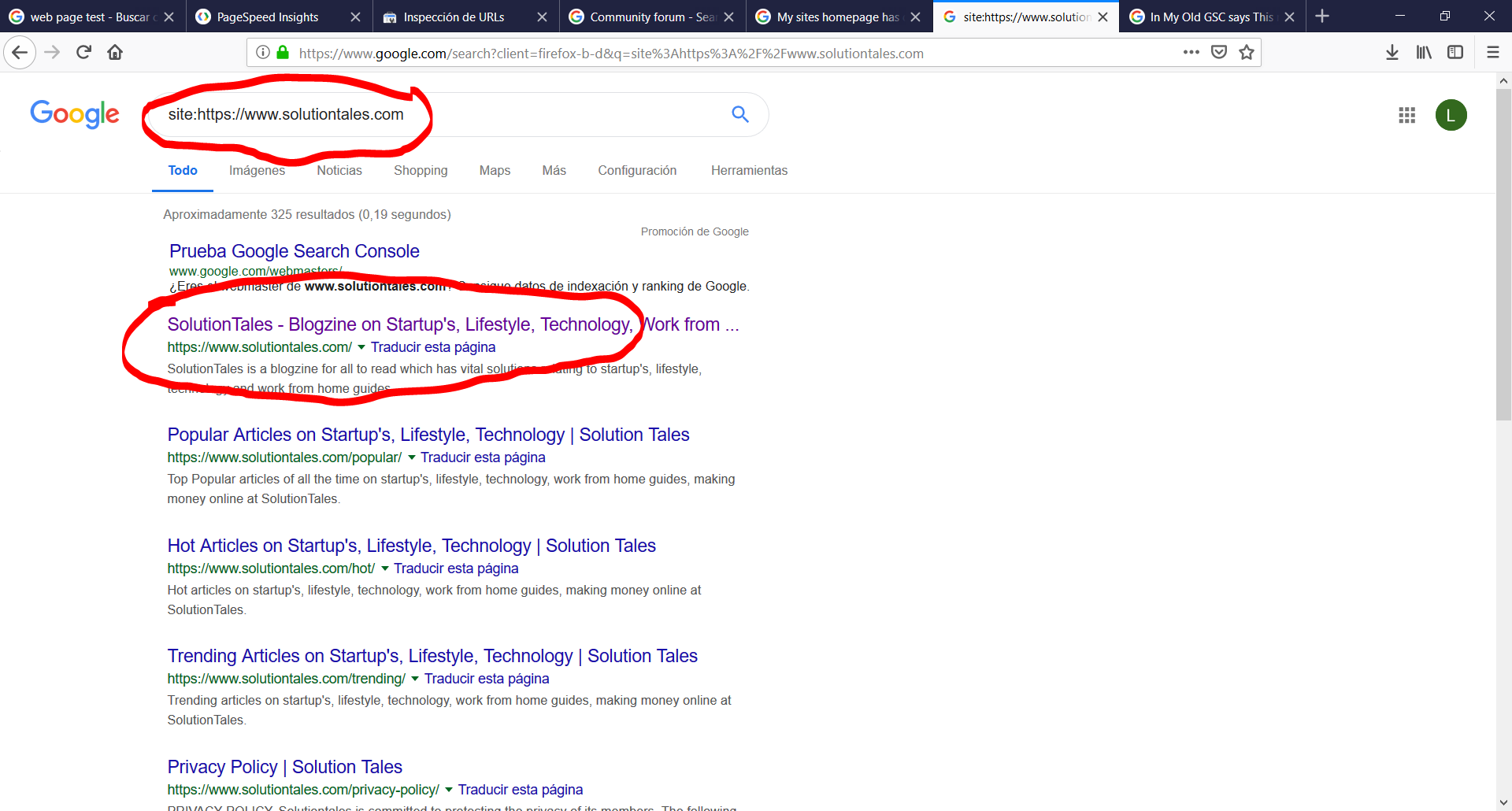View the green padlock connection details
1512x811 pixels.
(x=283, y=53)
